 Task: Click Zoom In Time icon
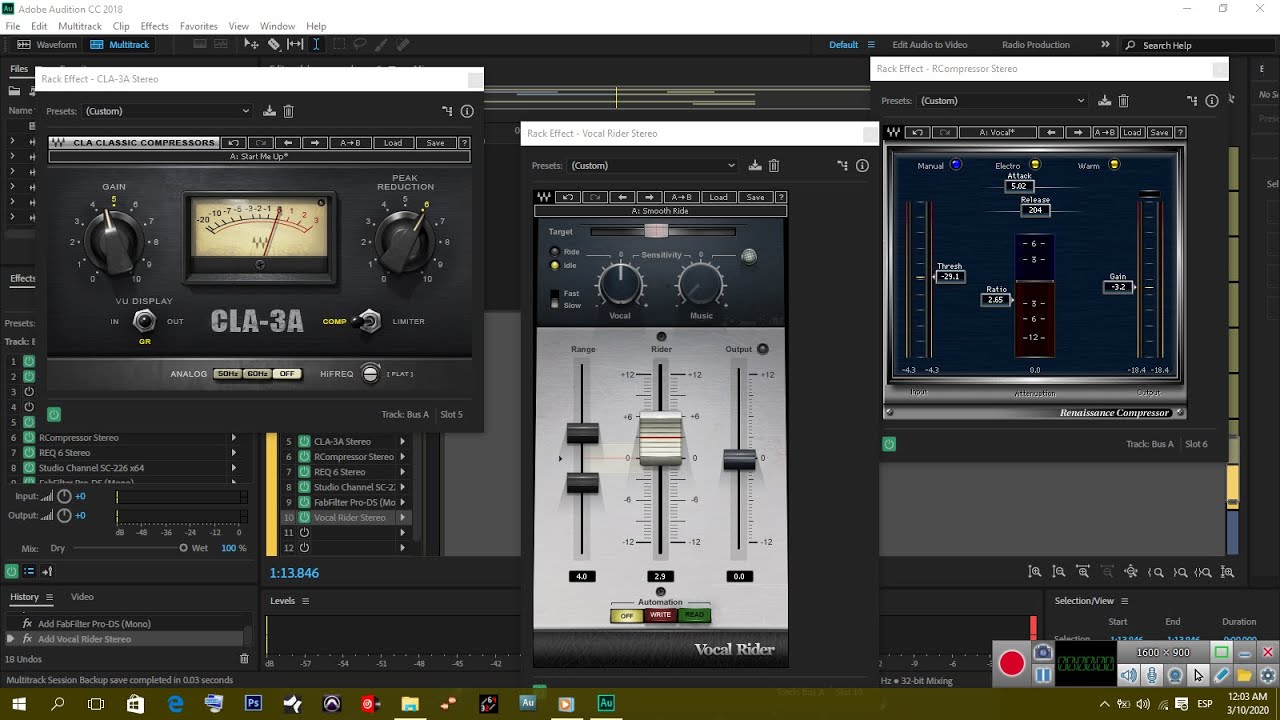1083,572
